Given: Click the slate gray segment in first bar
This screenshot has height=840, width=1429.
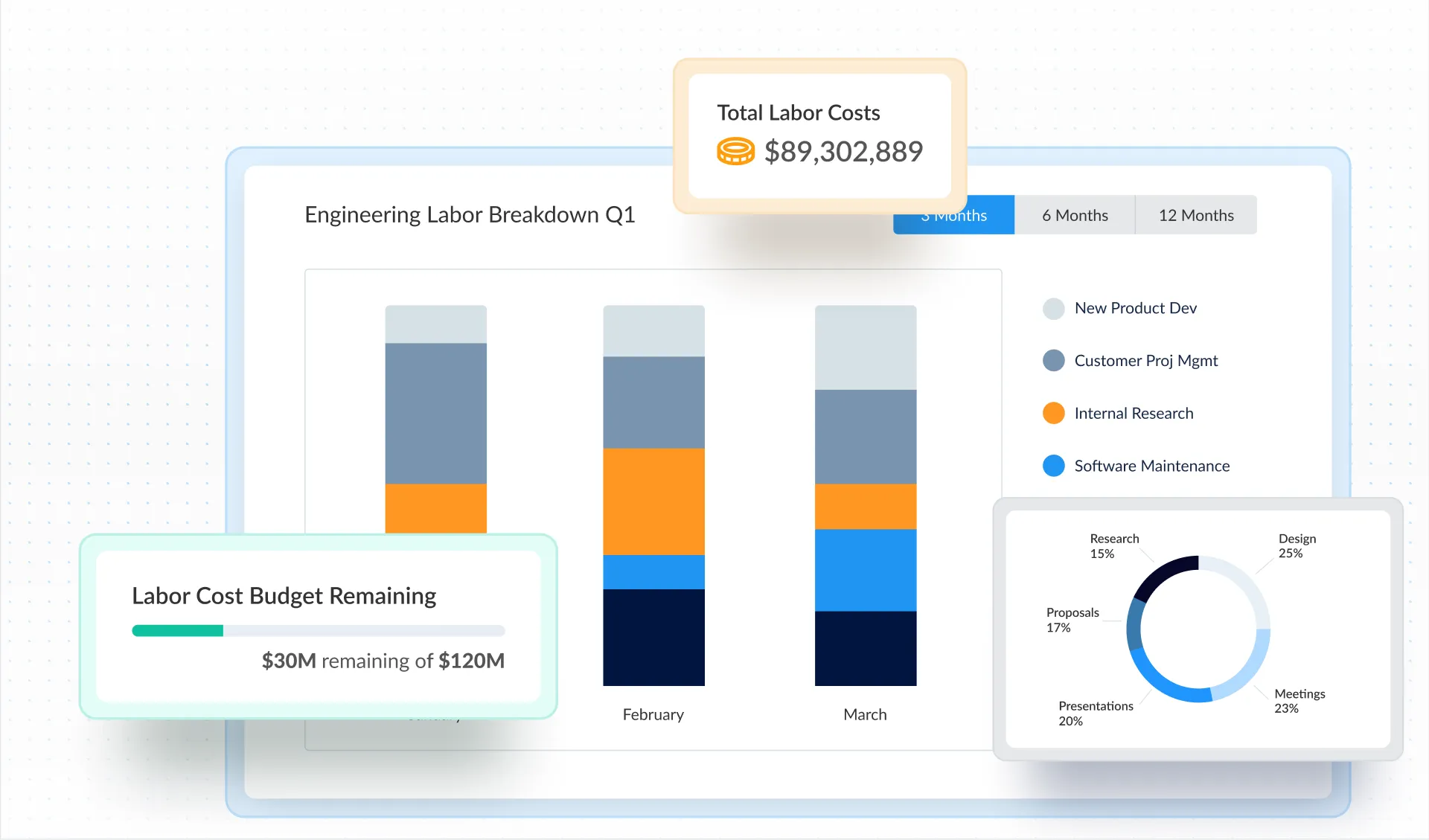Looking at the screenshot, I should click(x=436, y=413).
